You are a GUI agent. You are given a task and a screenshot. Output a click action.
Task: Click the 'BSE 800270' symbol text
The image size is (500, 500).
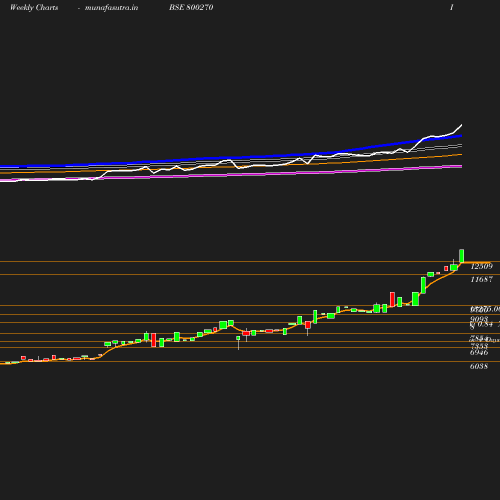(x=191, y=7)
